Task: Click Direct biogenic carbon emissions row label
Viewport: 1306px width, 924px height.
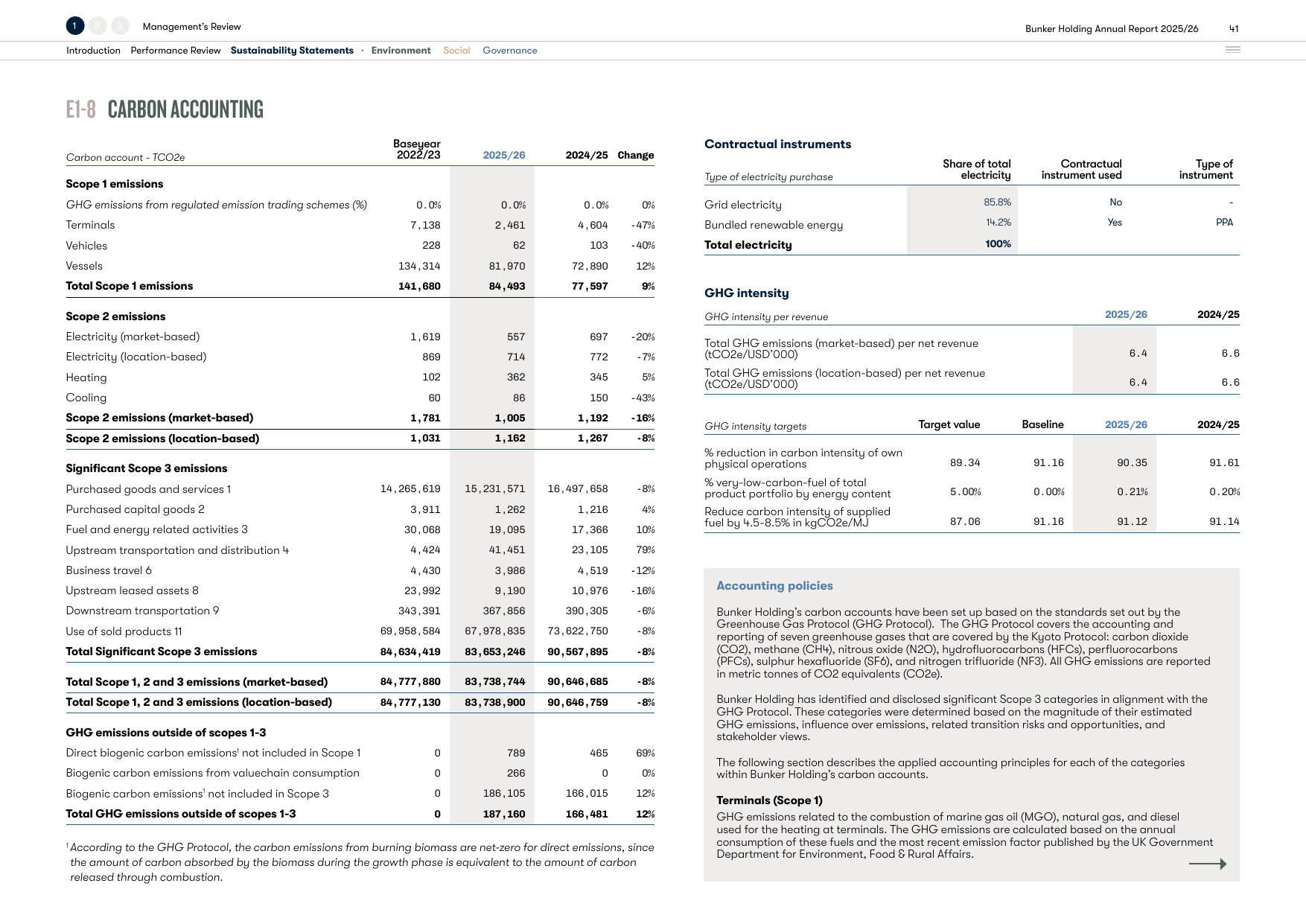Action: click(213, 753)
